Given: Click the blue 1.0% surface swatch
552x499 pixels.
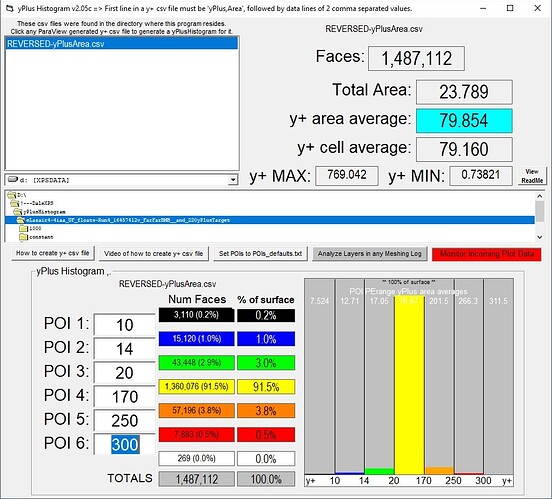Looking at the screenshot, I should pos(266,339).
